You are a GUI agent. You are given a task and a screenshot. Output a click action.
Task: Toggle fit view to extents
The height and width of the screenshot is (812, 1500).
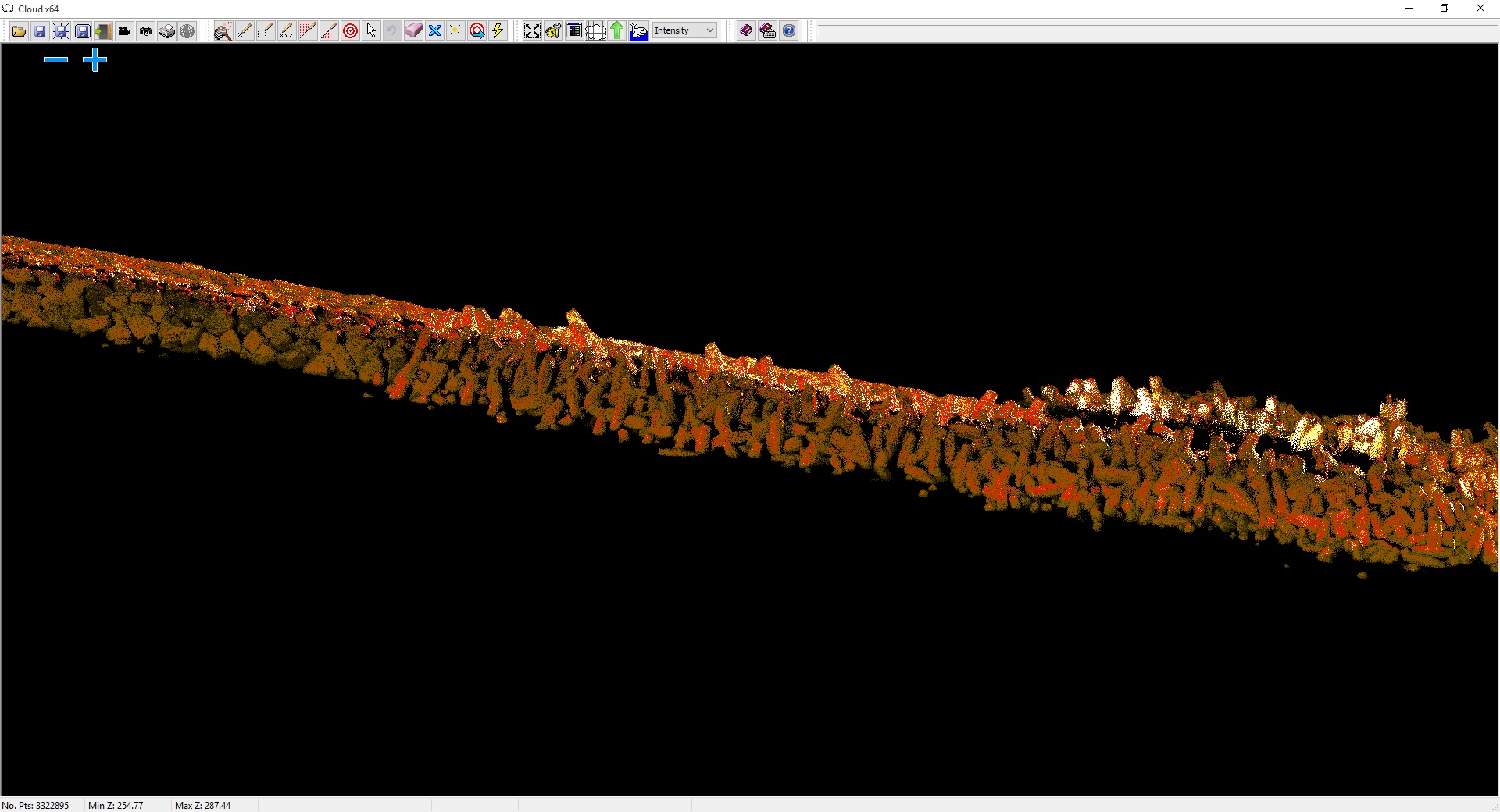532,30
